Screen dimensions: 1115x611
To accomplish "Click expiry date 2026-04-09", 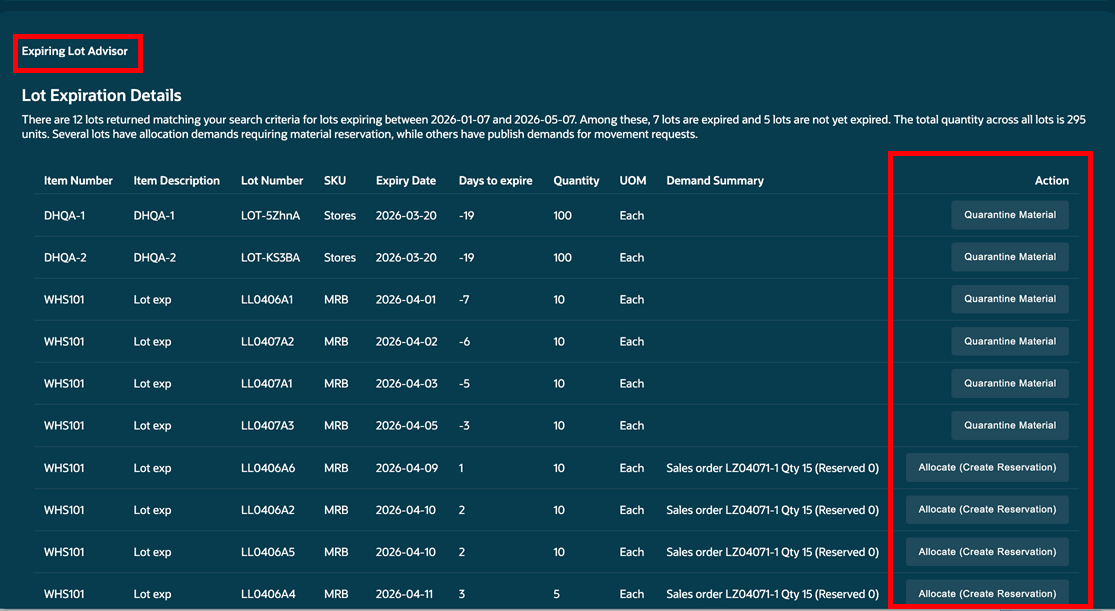I will [x=407, y=468].
